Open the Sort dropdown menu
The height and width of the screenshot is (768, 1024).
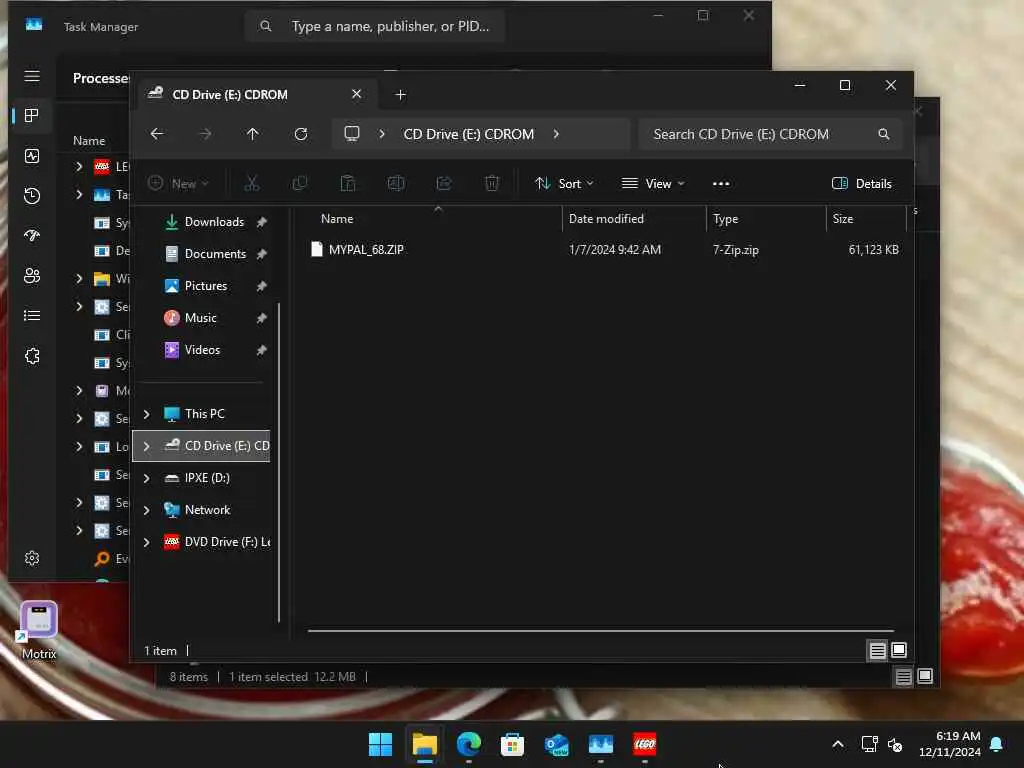(x=564, y=184)
